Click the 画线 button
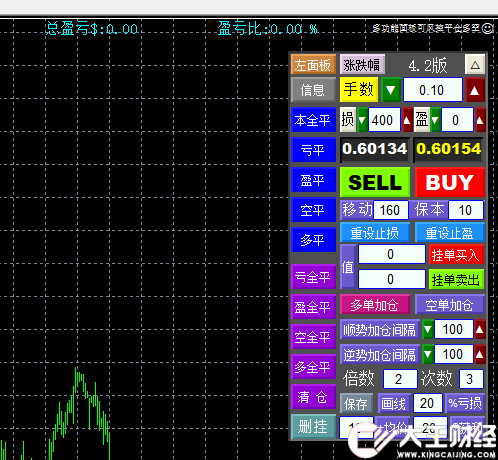 pyautogui.click(x=394, y=403)
